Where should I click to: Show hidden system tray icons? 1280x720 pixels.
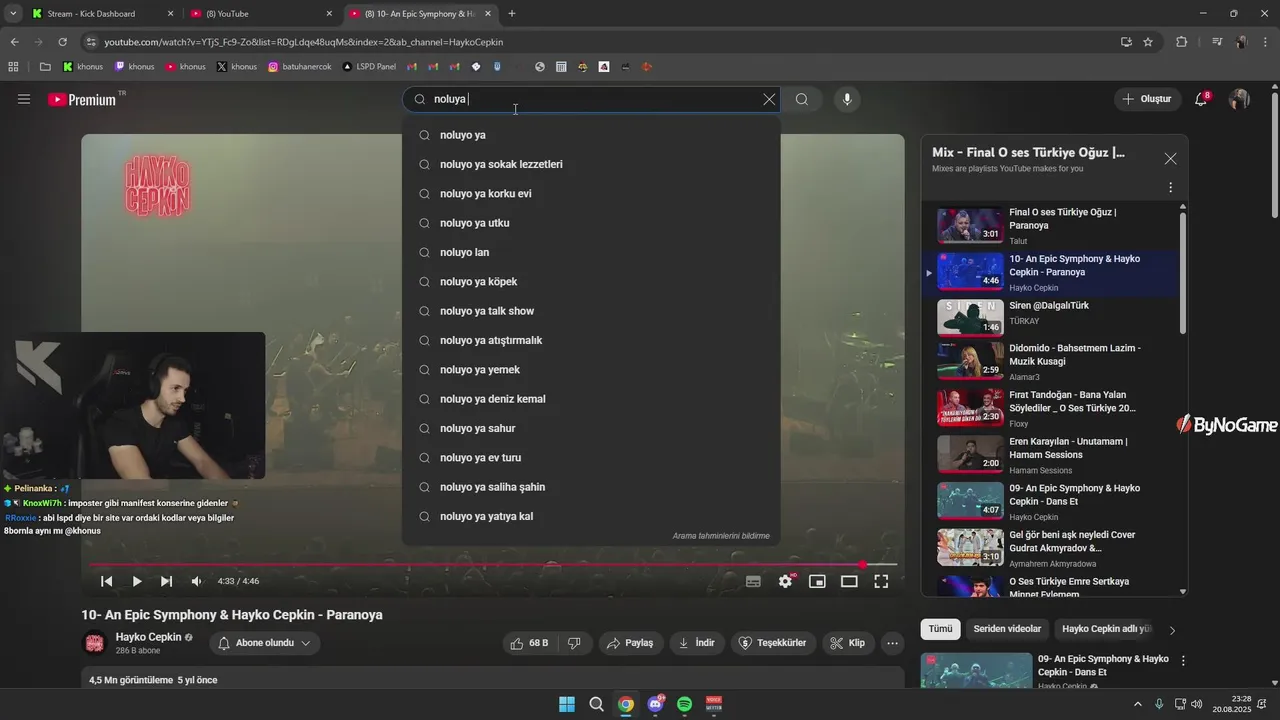(1139, 704)
